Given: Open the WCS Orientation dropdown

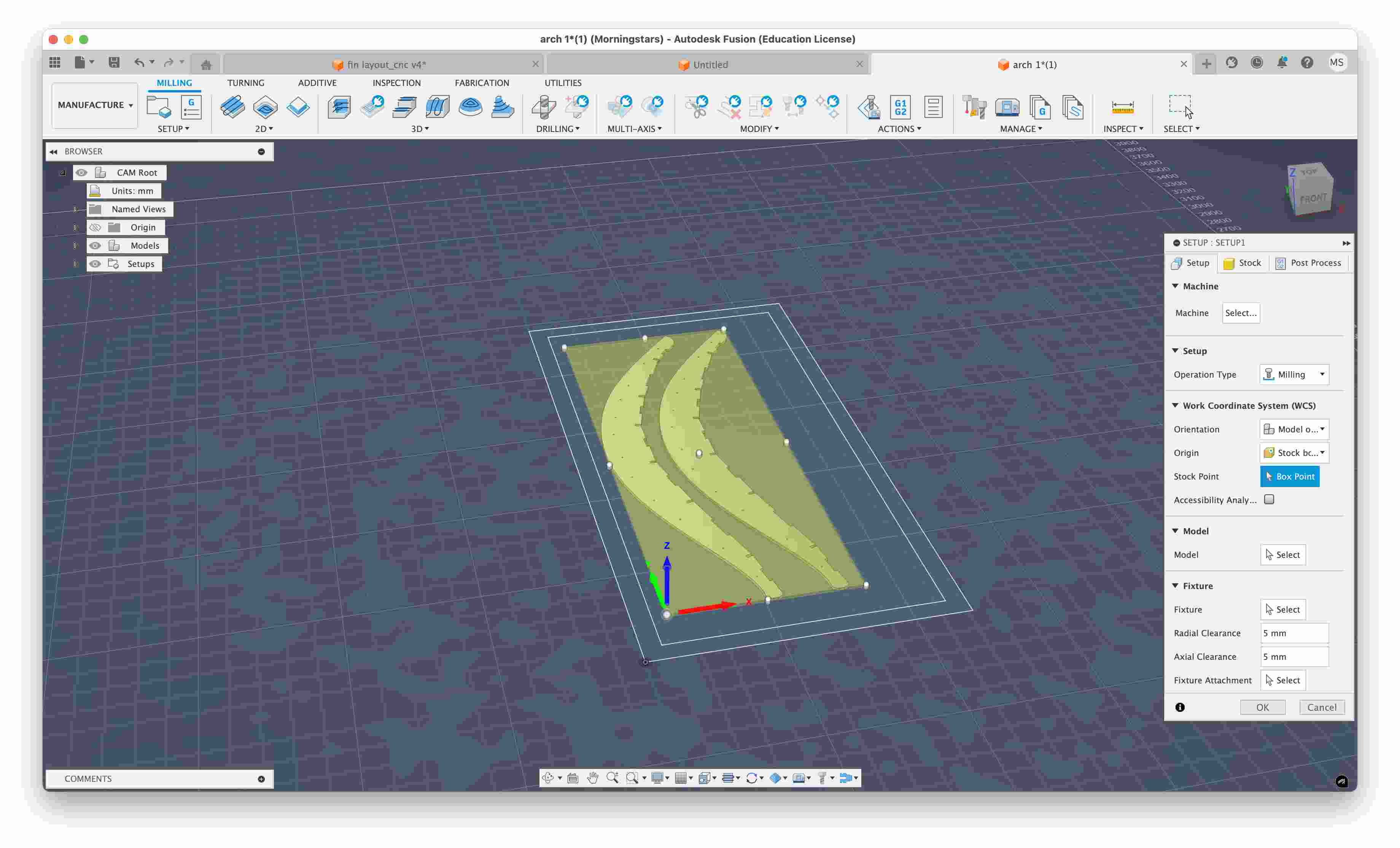Looking at the screenshot, I should click(x=1294, y=429).
